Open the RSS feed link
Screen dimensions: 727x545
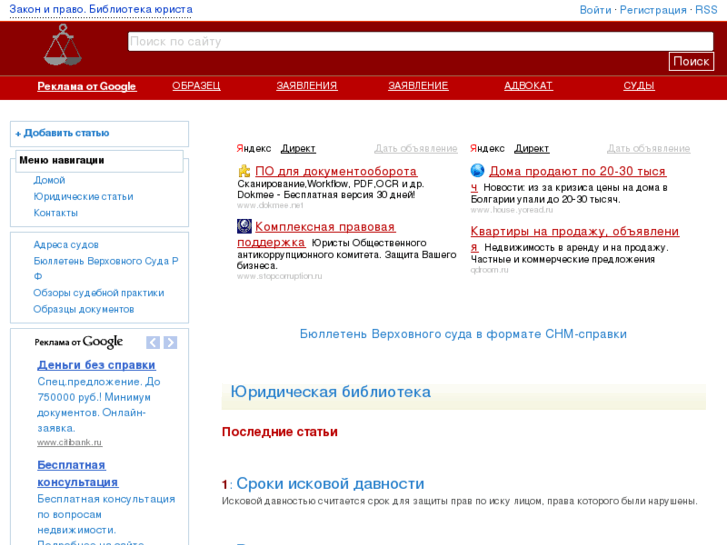[706, 10]
